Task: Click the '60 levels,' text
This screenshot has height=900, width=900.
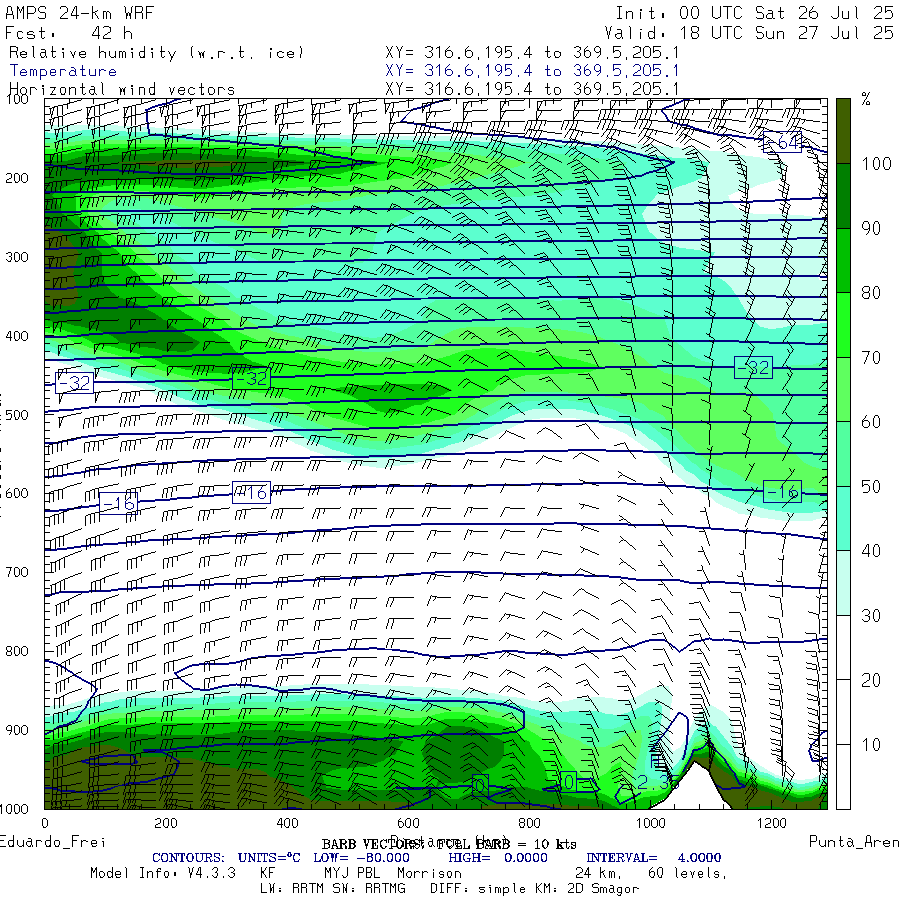Action: coord(687,873)
